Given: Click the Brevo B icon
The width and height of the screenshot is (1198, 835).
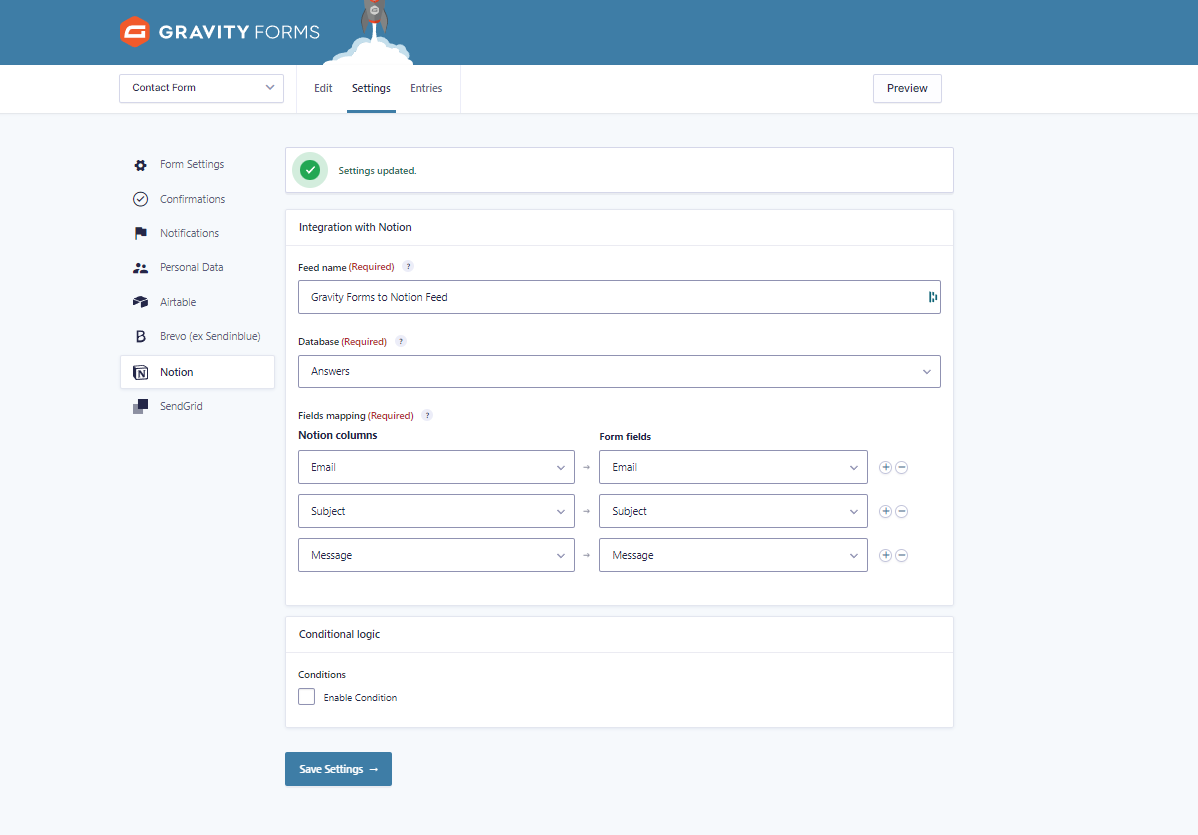Looking at the screenshot, I should (x=141, y=336).
